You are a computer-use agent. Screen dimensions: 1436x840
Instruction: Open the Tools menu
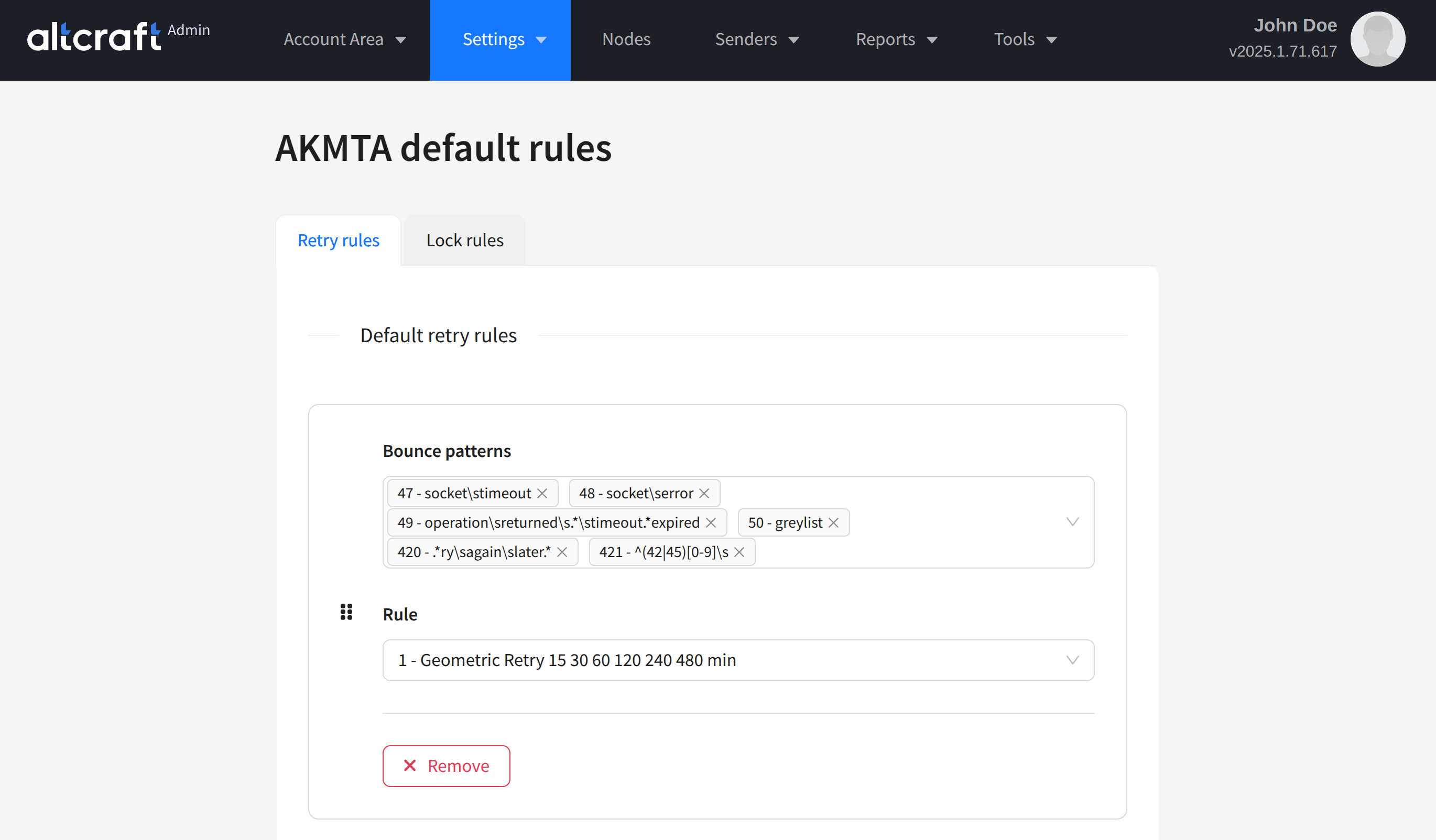coord(1025,39)
